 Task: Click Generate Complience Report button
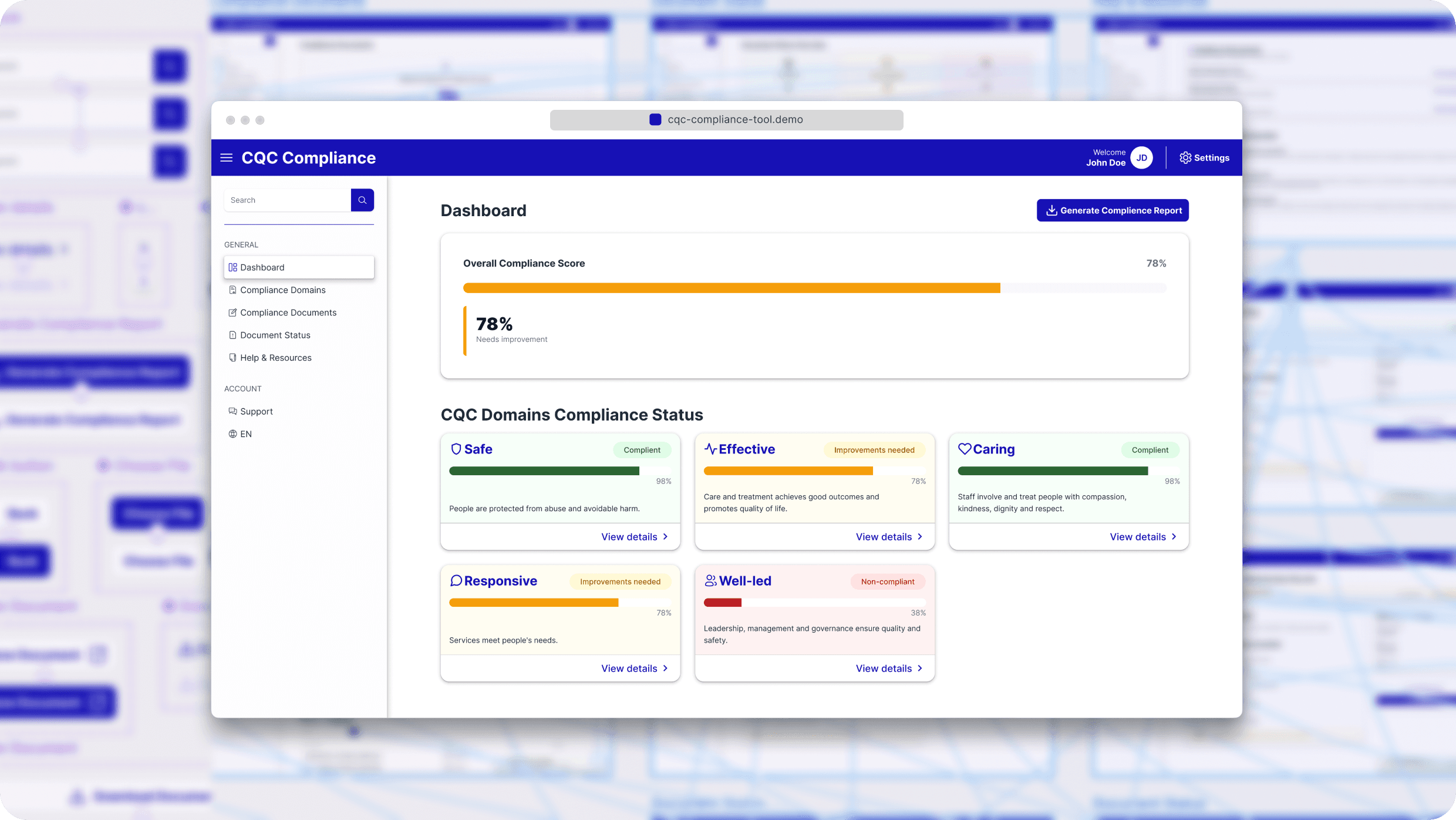(x=1113, y=210)
